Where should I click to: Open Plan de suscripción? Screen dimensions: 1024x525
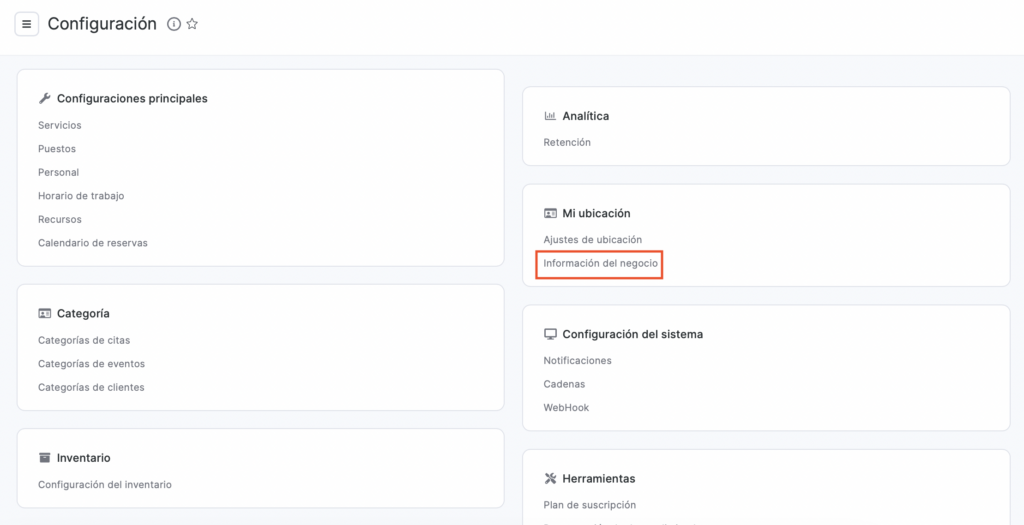tap(590, 505)
